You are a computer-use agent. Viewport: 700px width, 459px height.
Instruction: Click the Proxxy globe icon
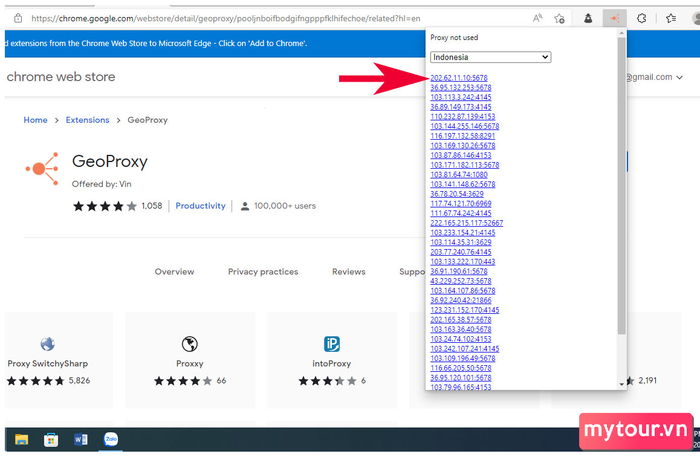click(190, 344)
